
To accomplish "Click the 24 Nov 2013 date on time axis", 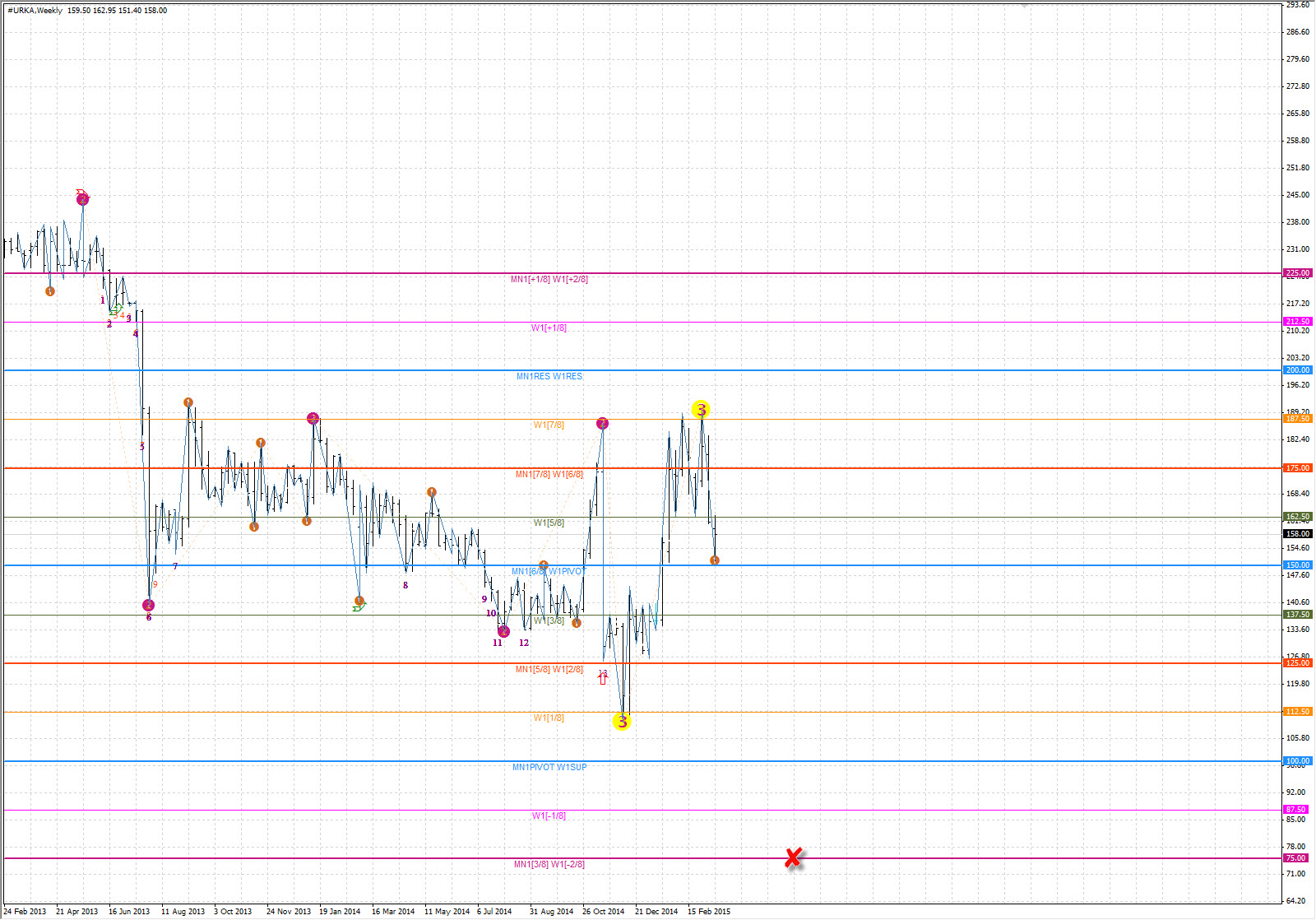I will click(x=288, y=911).
